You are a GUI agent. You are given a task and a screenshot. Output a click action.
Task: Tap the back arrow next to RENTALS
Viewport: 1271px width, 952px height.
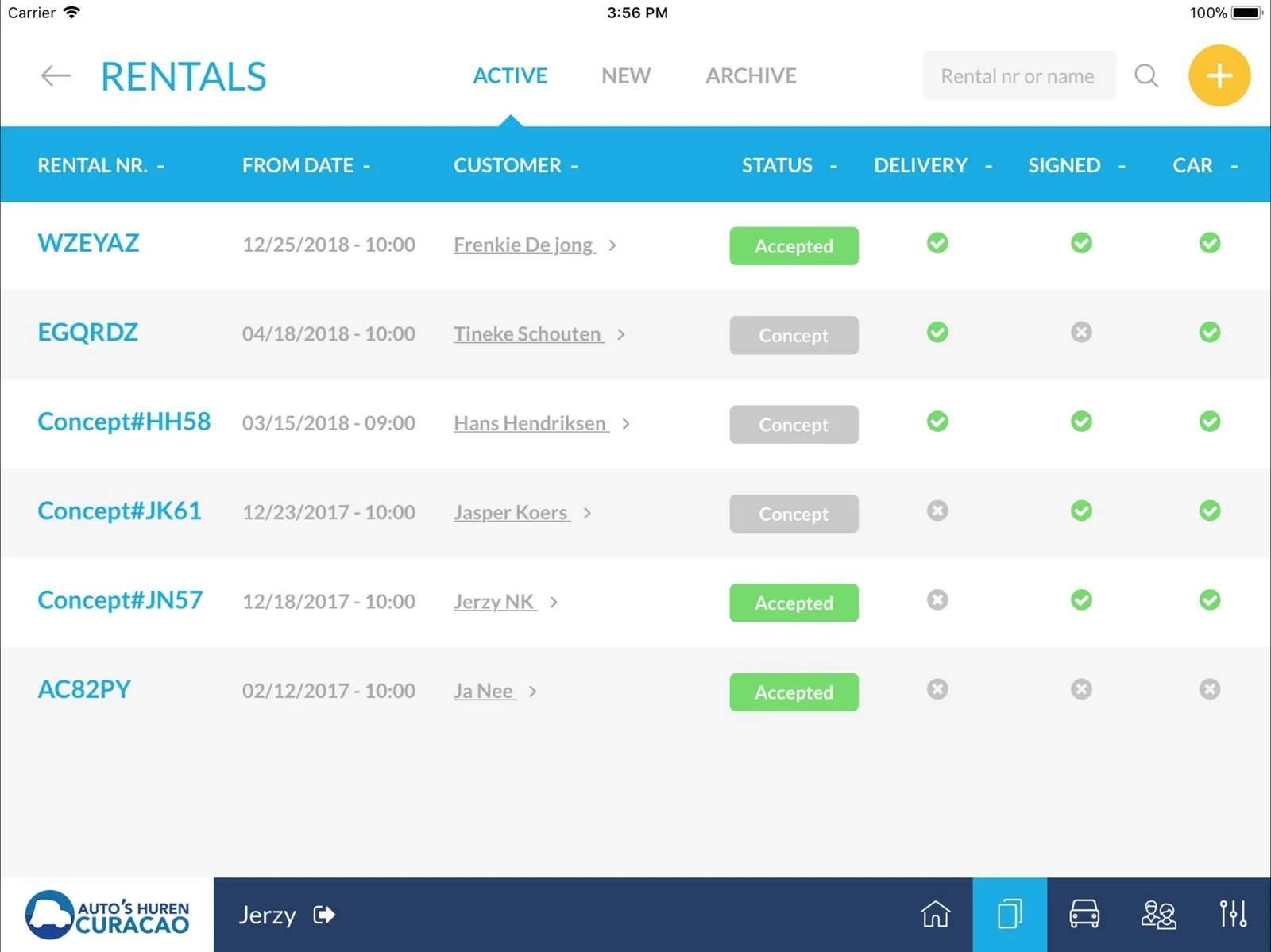55,75
